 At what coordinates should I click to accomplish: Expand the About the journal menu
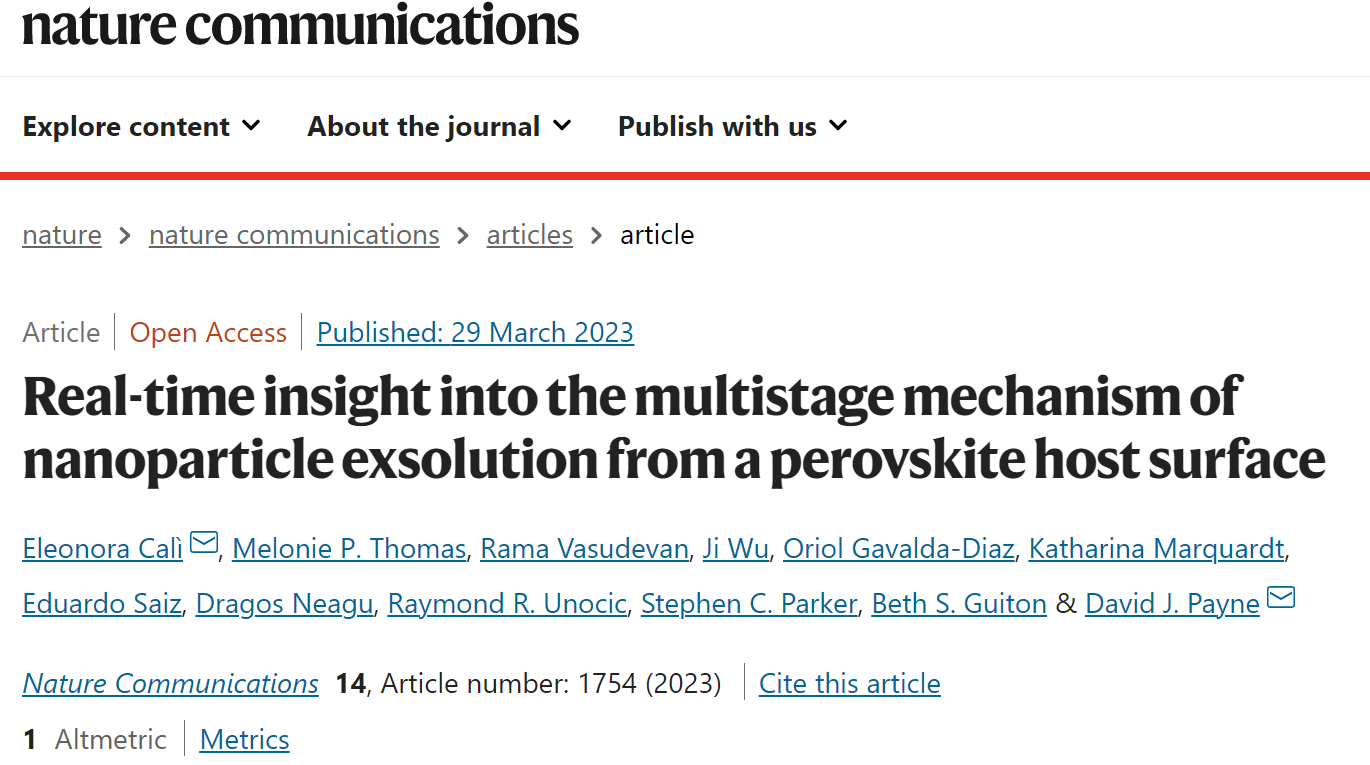point(439,126)
